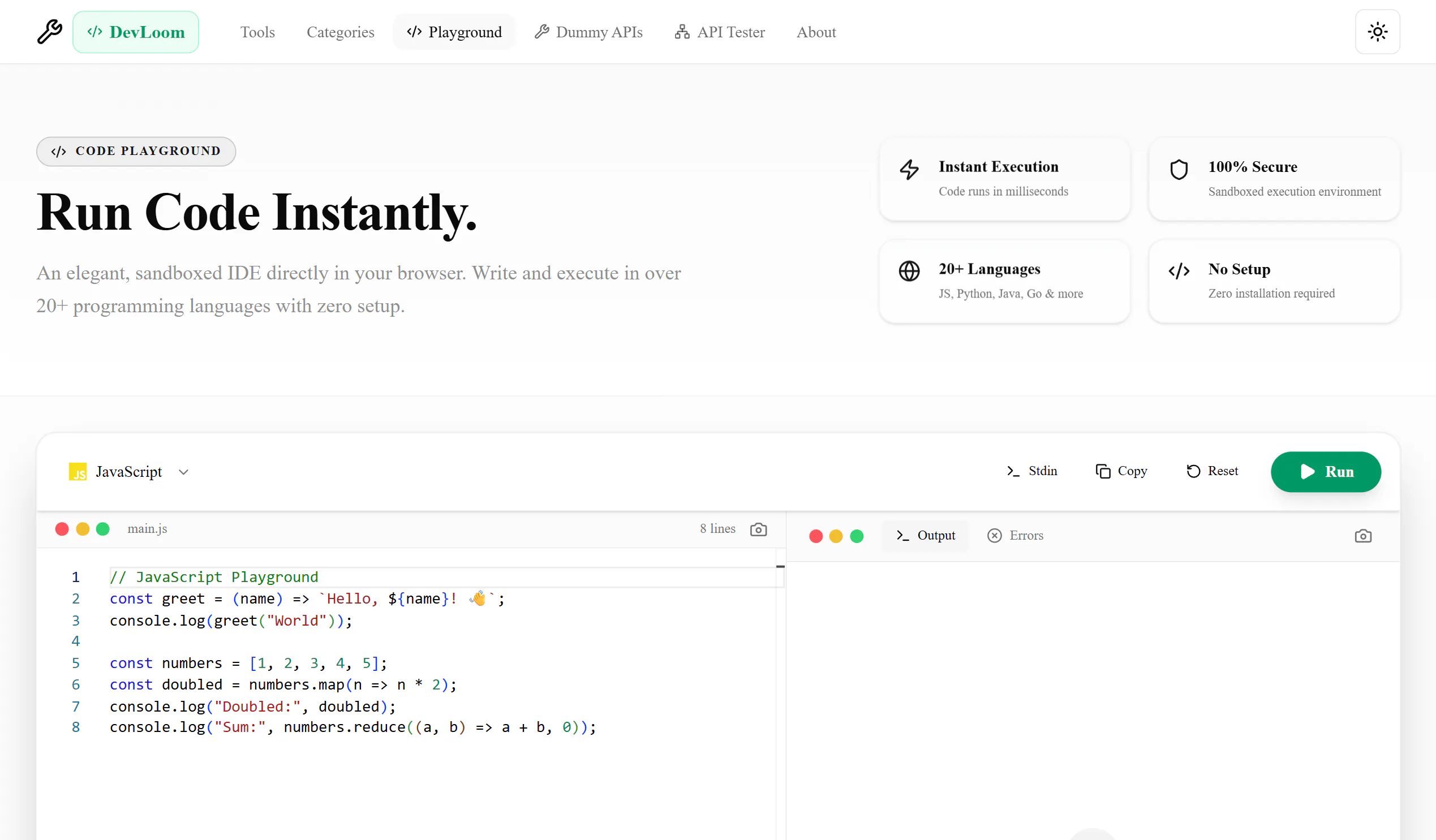
Task: Click the code icon in DevLoom badge
Action: [x=94, y=32]
